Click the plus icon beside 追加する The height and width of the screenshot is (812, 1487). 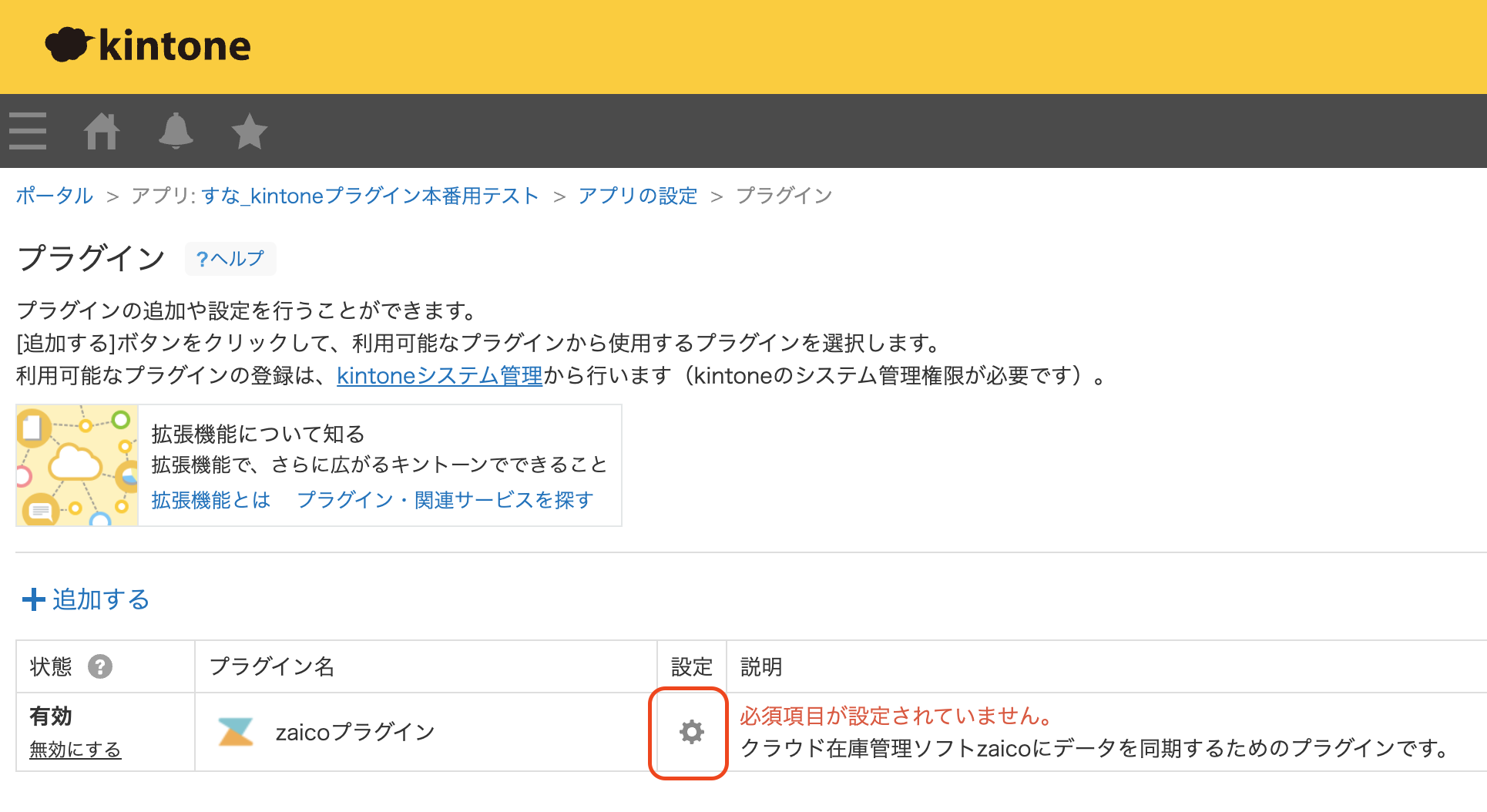[34, 599]
